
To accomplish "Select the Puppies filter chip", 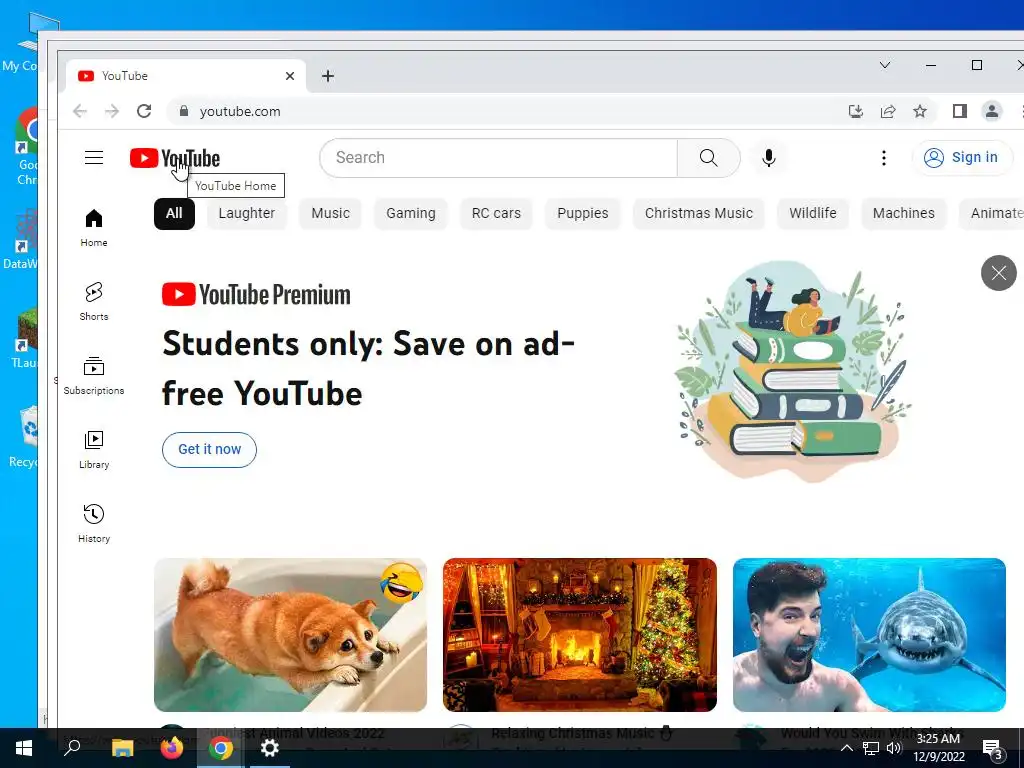I will pos(583,214).
